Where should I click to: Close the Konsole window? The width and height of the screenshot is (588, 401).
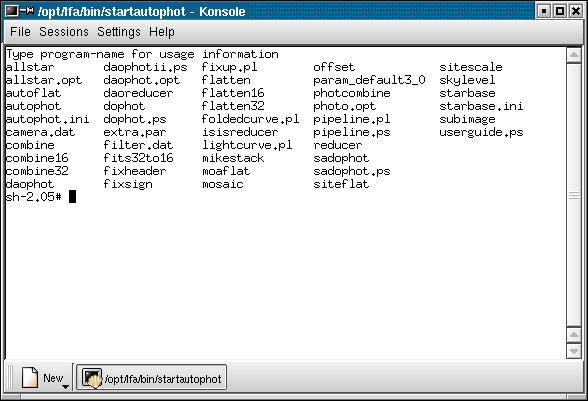(575, 11)
